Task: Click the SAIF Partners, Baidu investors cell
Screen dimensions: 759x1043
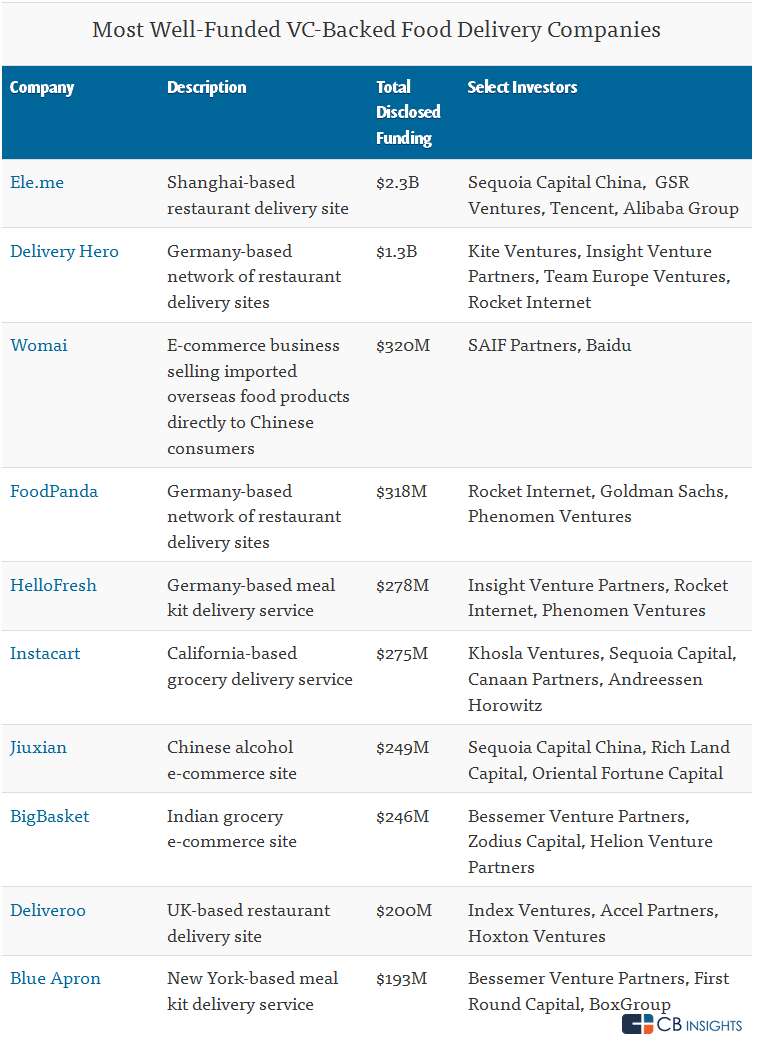Action: [549, 345]
